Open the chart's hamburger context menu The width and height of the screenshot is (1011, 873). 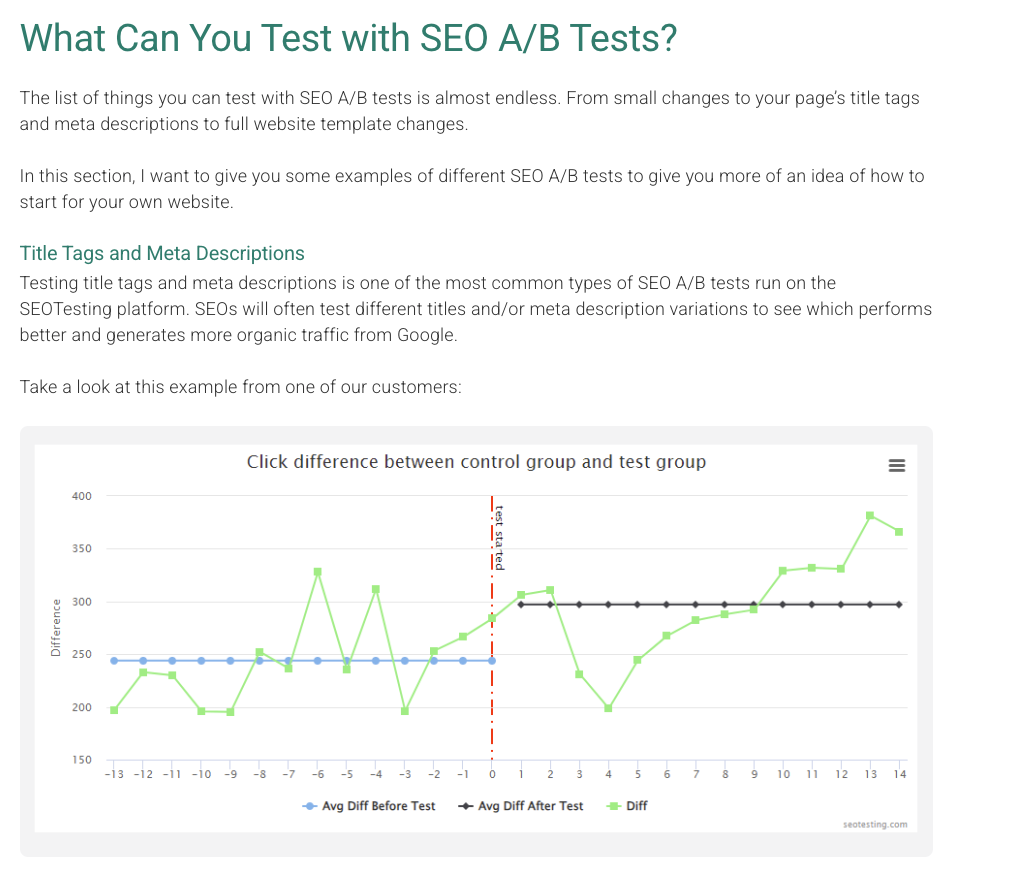click(896, 465)
